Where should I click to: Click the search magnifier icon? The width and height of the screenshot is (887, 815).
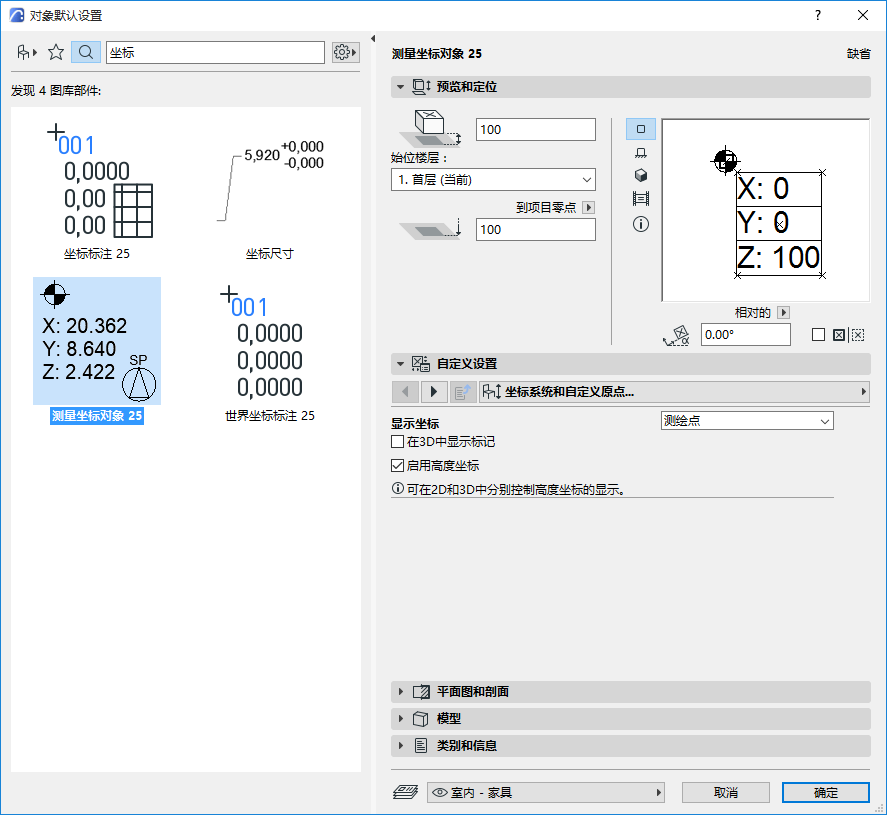(86, 51)
